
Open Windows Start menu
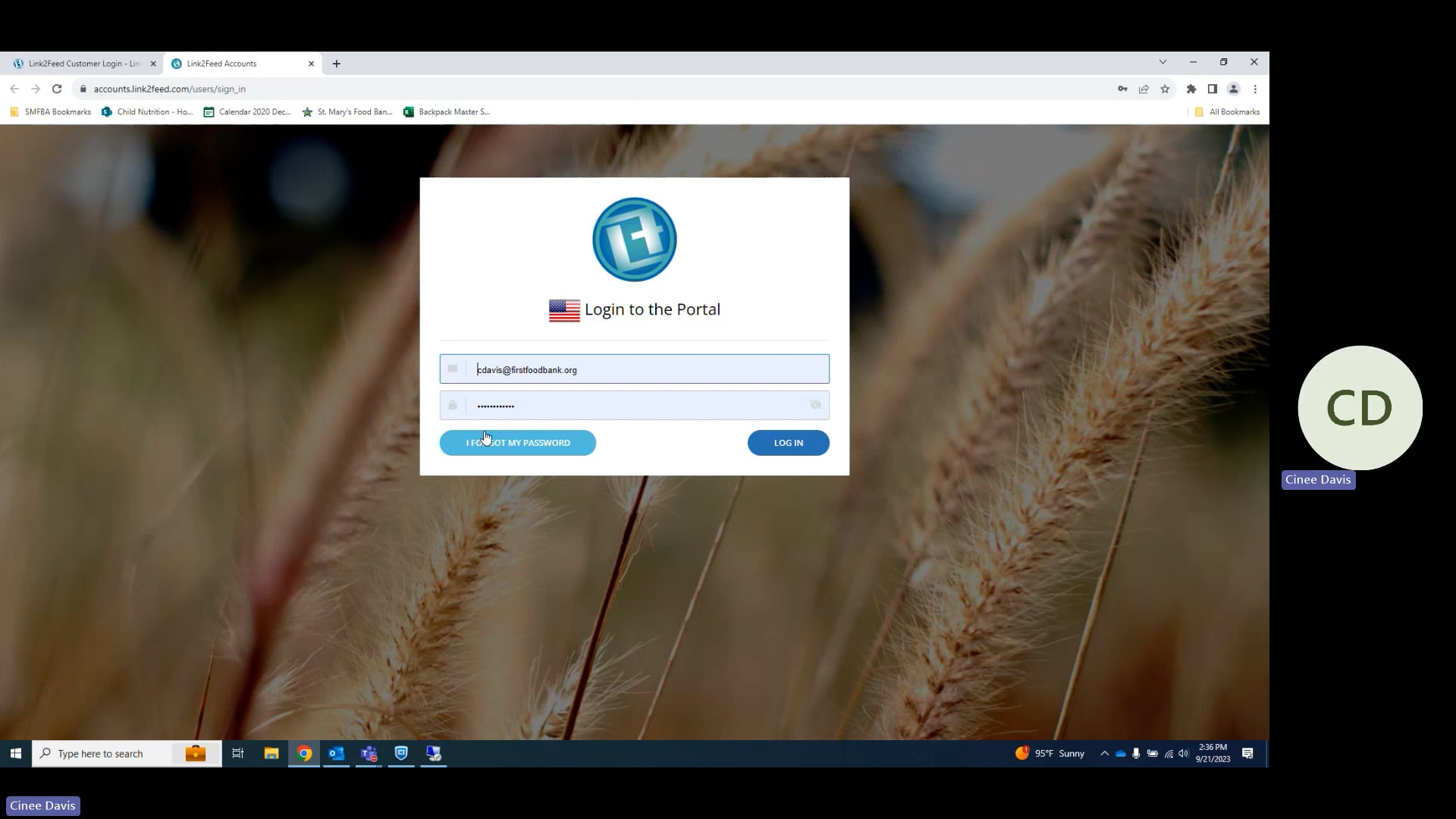[16, 753]
